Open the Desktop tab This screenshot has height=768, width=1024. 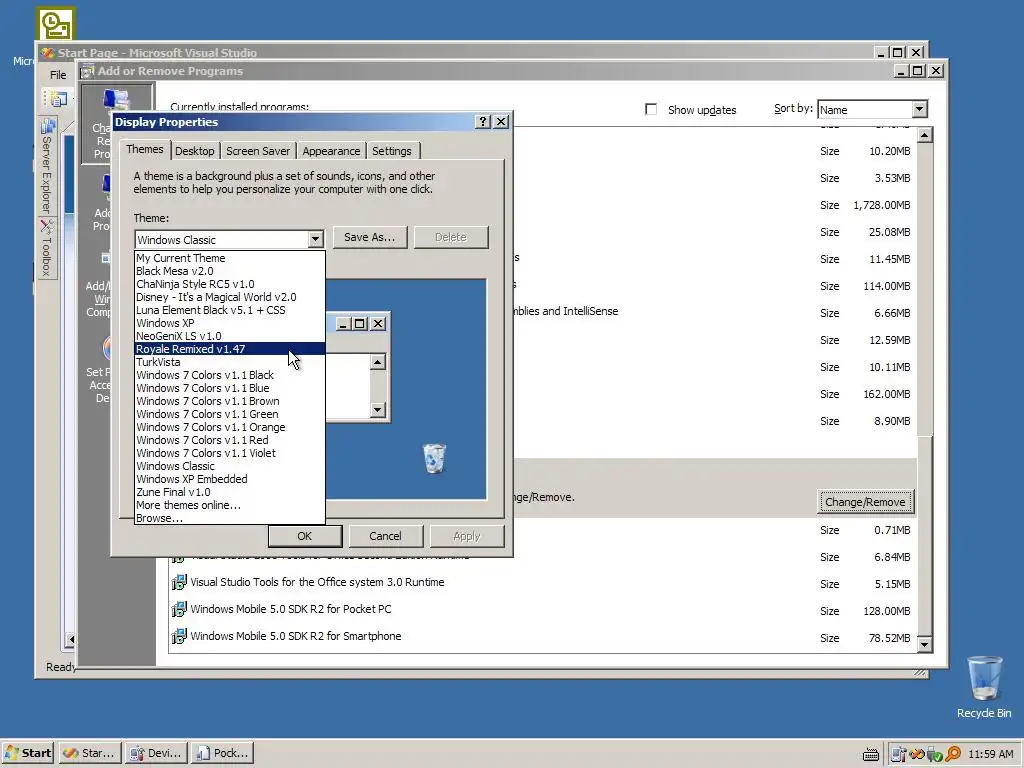[x=195, y=151]
